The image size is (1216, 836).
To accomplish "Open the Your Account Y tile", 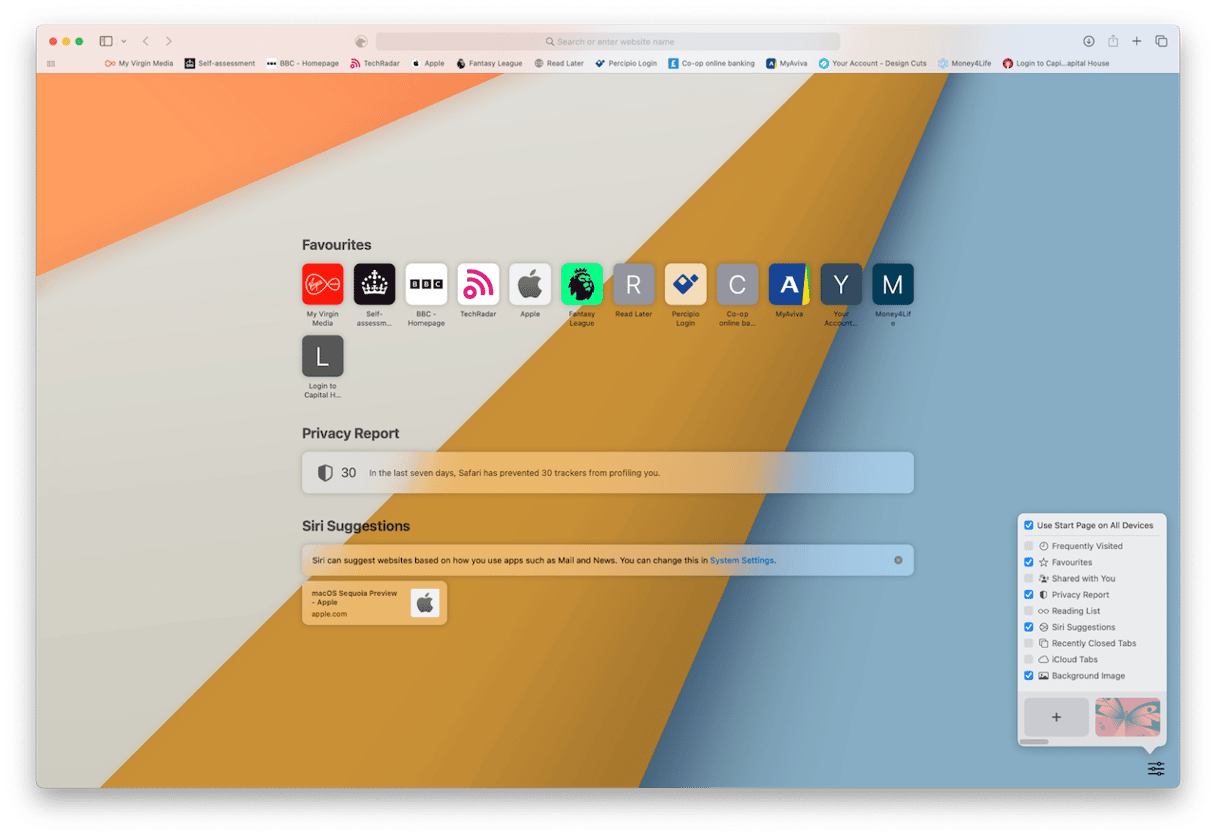I will (x=841, y=284).
